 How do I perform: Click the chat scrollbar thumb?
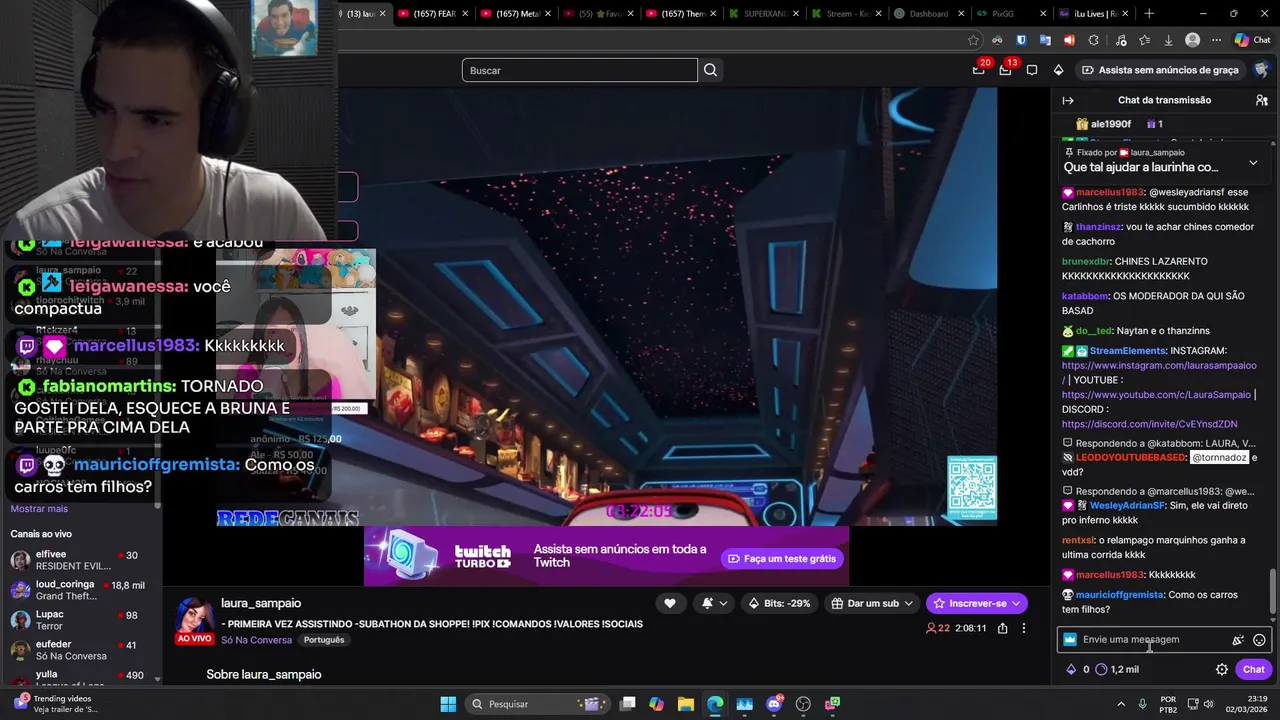tap(1273, 590)
